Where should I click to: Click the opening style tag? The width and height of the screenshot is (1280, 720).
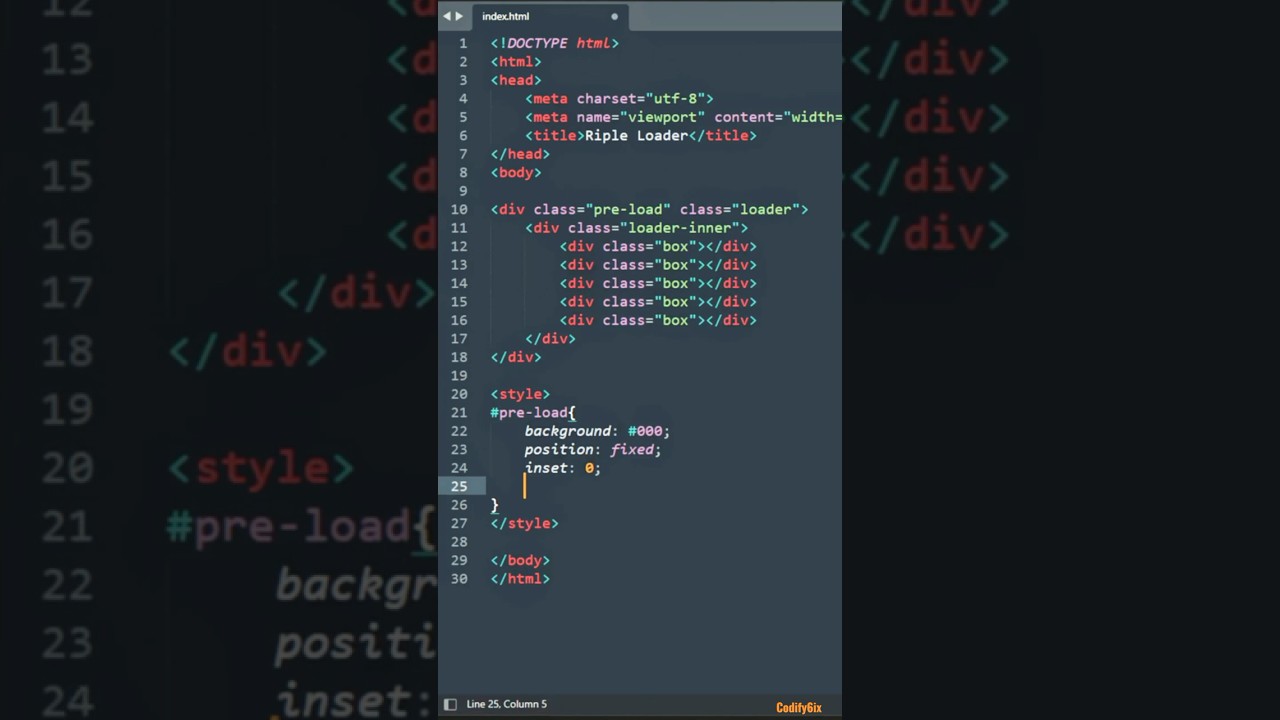[520, 395]
